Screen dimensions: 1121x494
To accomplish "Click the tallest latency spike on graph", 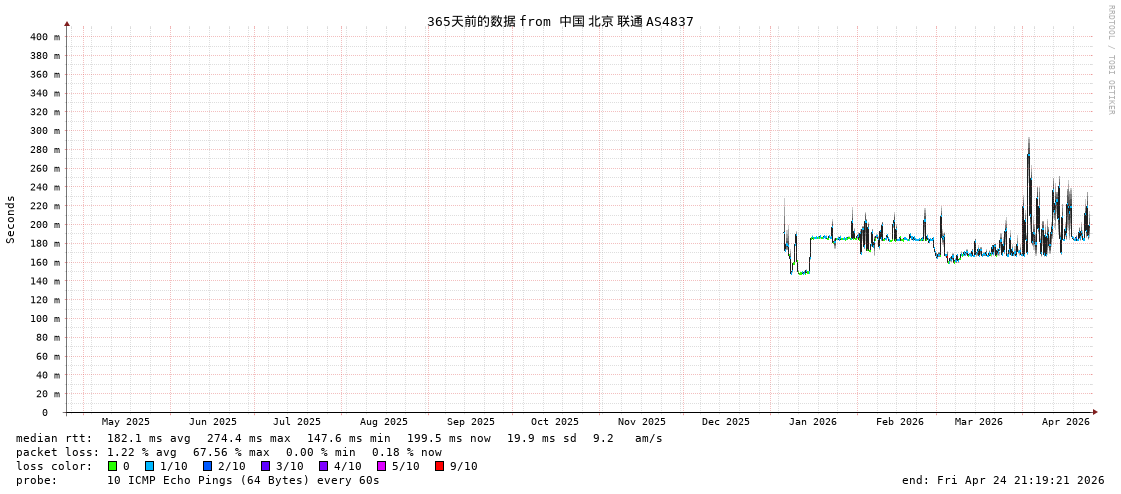I will [x=1028, y=142].
